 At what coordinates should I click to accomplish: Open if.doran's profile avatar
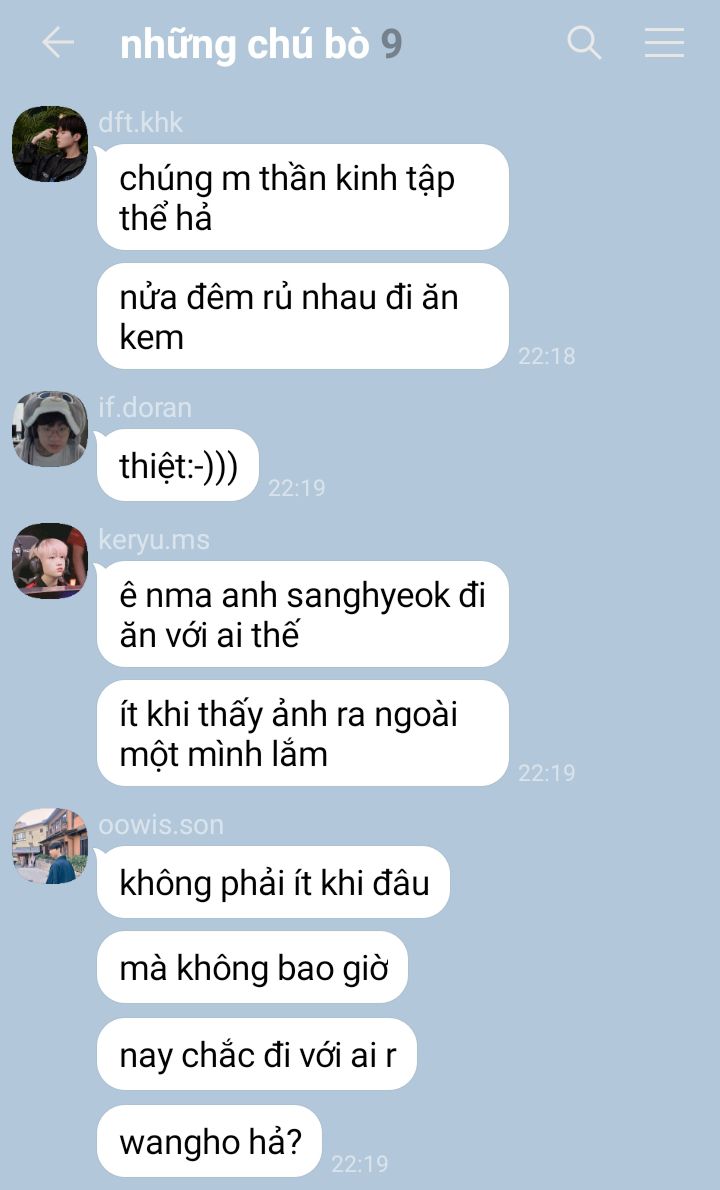point(50,429)
